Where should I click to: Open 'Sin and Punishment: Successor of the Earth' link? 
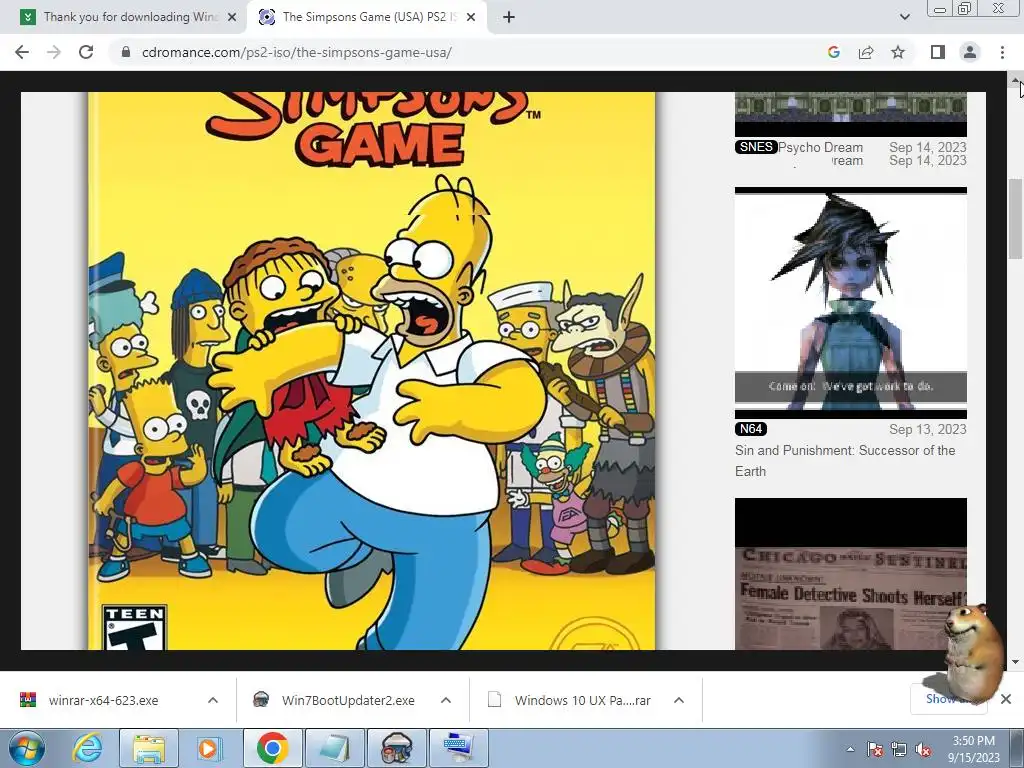[x=845, y=460]
